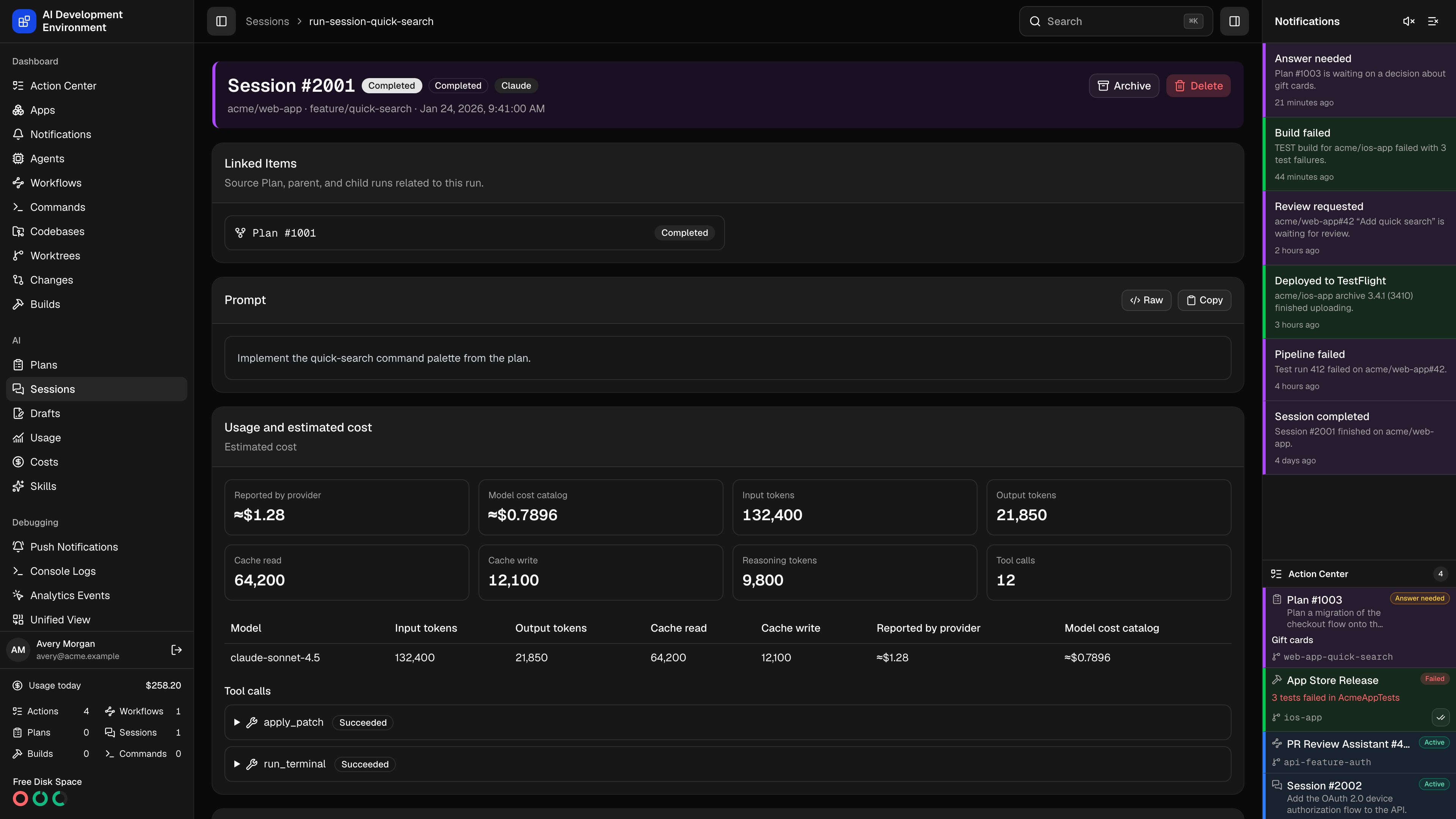Open the Apps sidebar item

click(97, 110)
